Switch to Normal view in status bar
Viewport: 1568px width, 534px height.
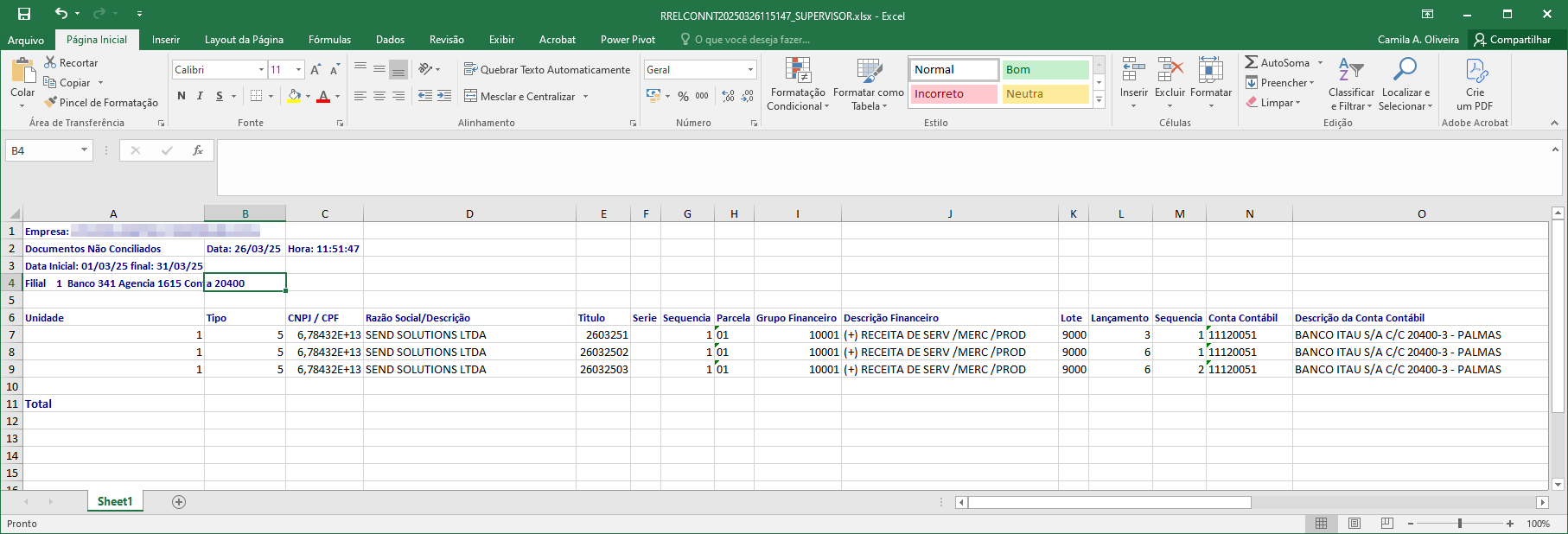(1322, 524)
